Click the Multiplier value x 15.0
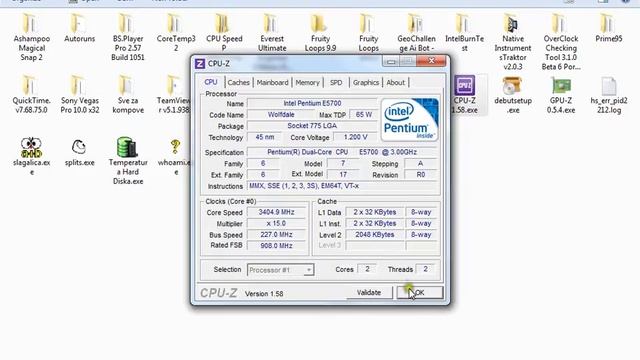The image size is (640, 360). click(x=276, y=223)
